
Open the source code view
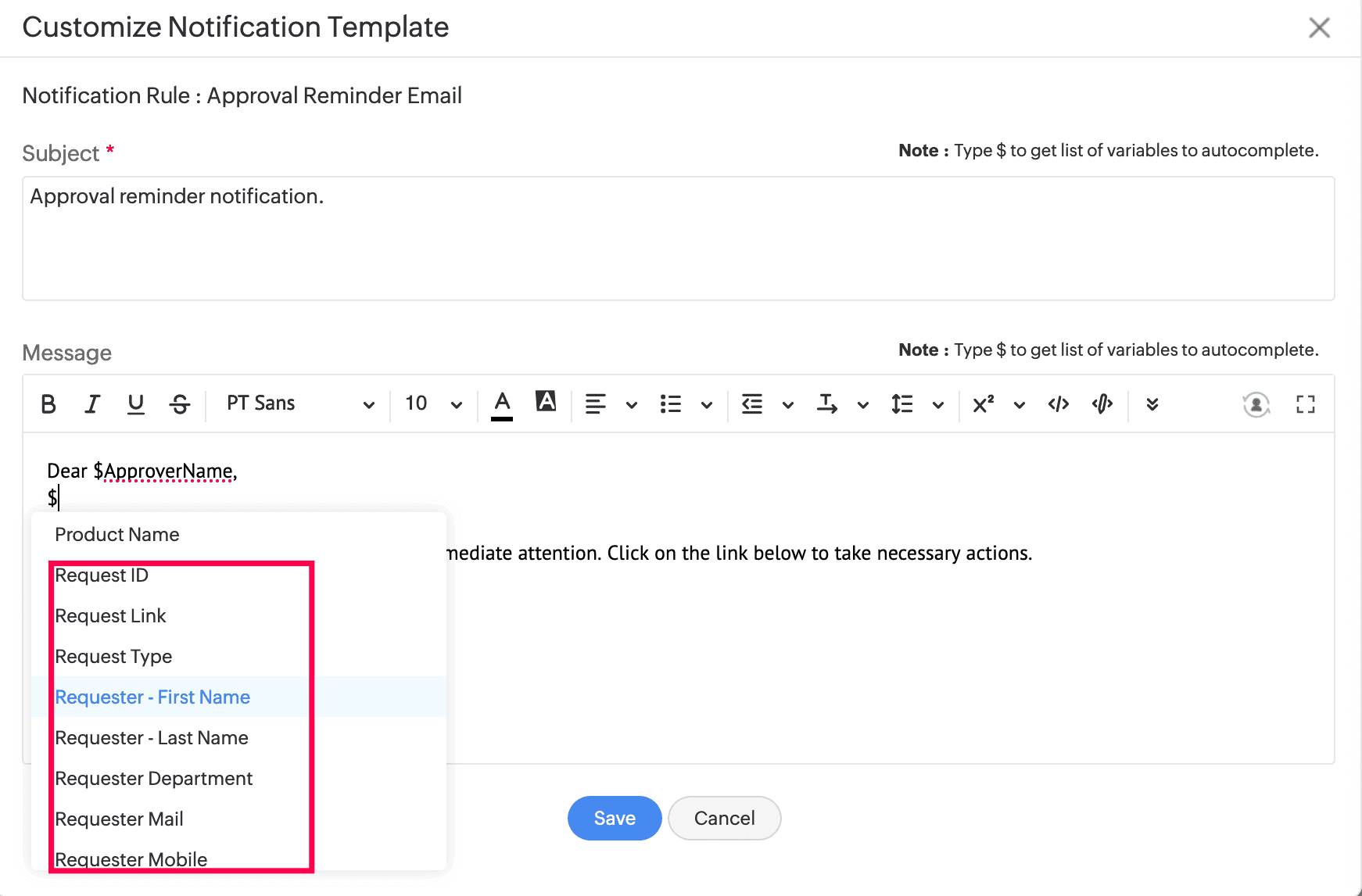point(1058,404)
